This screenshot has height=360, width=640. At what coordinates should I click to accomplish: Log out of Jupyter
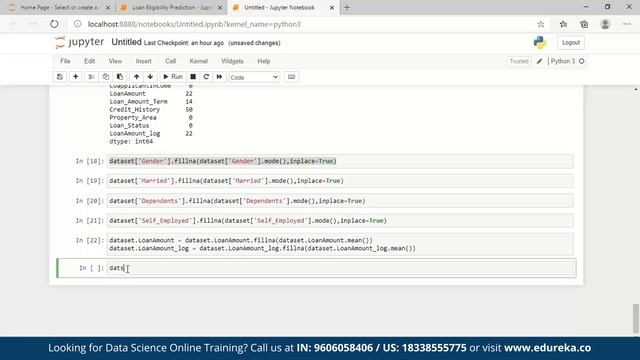pyautogui.click(x=571, y=42)
